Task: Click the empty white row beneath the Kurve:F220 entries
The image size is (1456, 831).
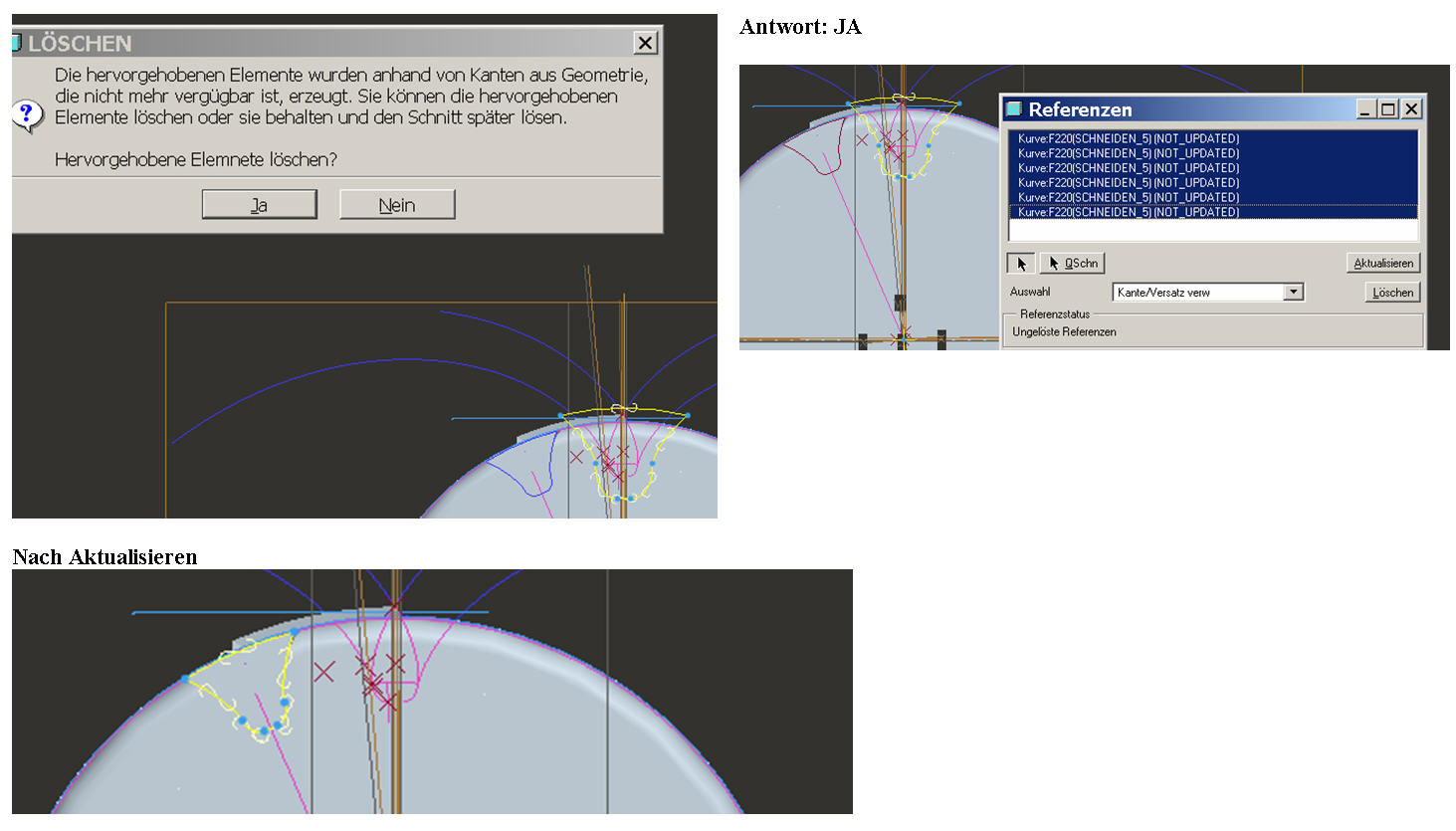Action: pyautogui.click(x=1213, y=230)
